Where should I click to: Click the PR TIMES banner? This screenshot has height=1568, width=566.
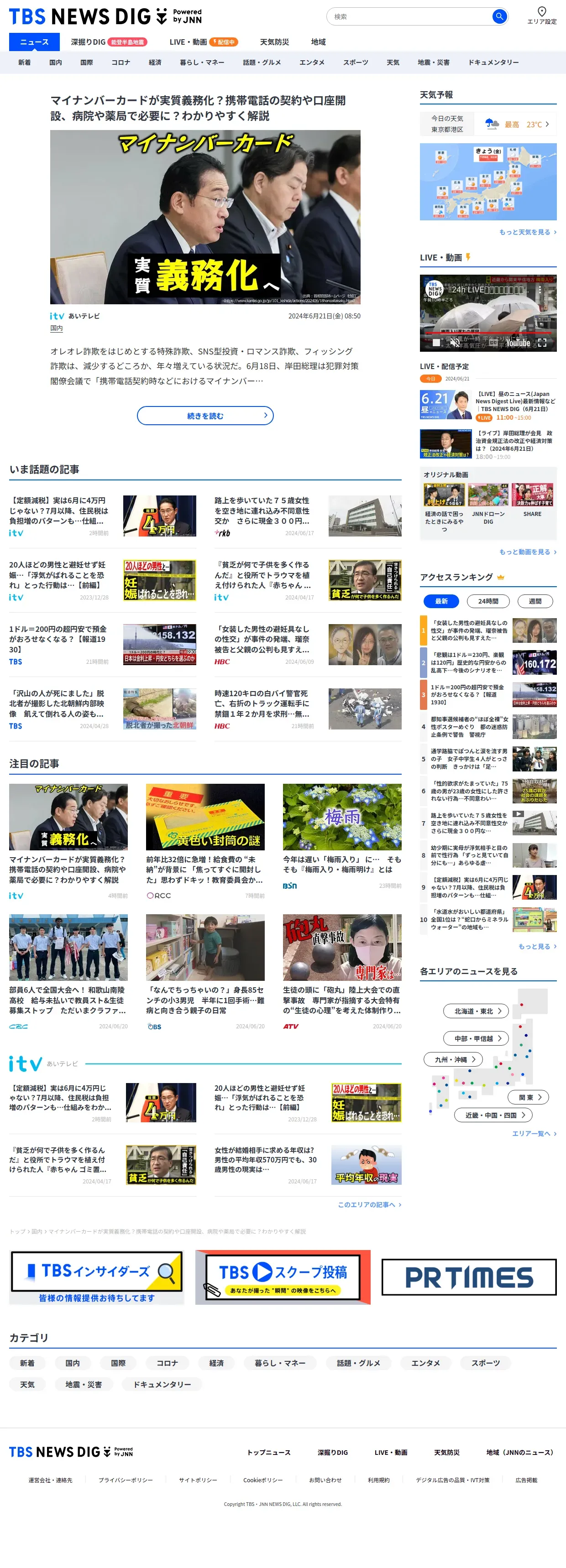tap(469, 1276)
